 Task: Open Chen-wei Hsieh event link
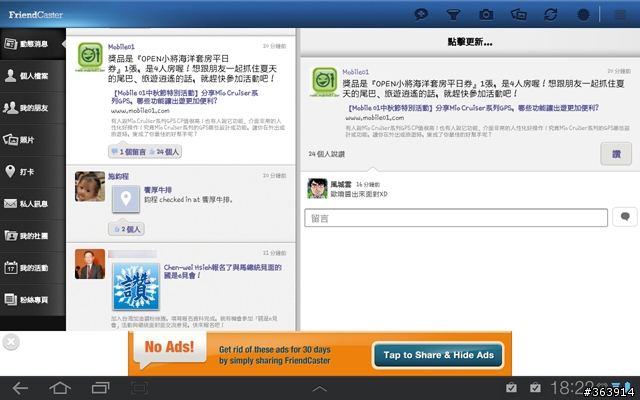click(222, 271)
